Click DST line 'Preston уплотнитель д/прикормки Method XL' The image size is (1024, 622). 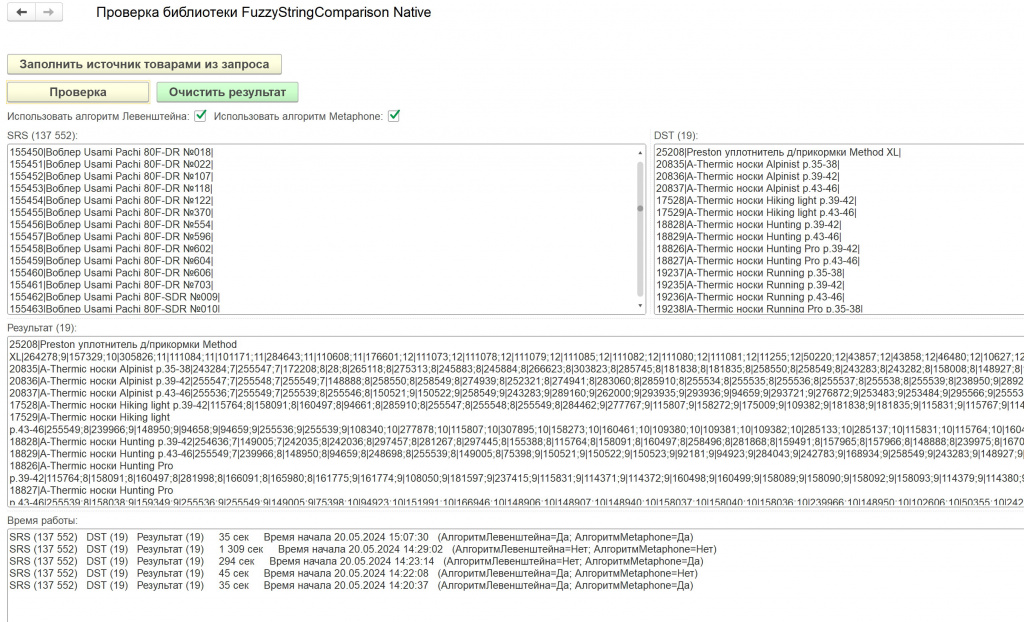pos(778,152)
